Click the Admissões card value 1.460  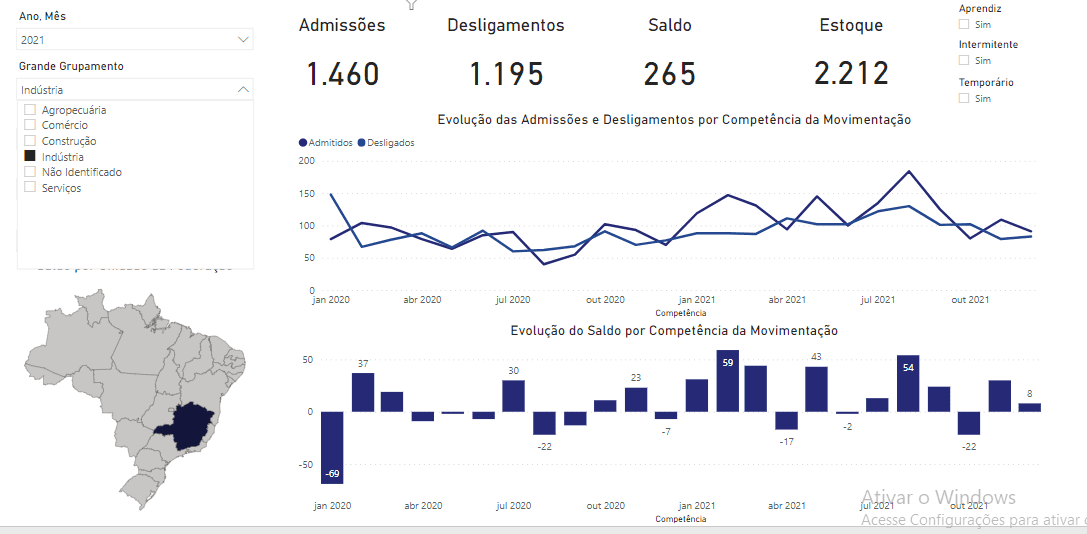342,74
